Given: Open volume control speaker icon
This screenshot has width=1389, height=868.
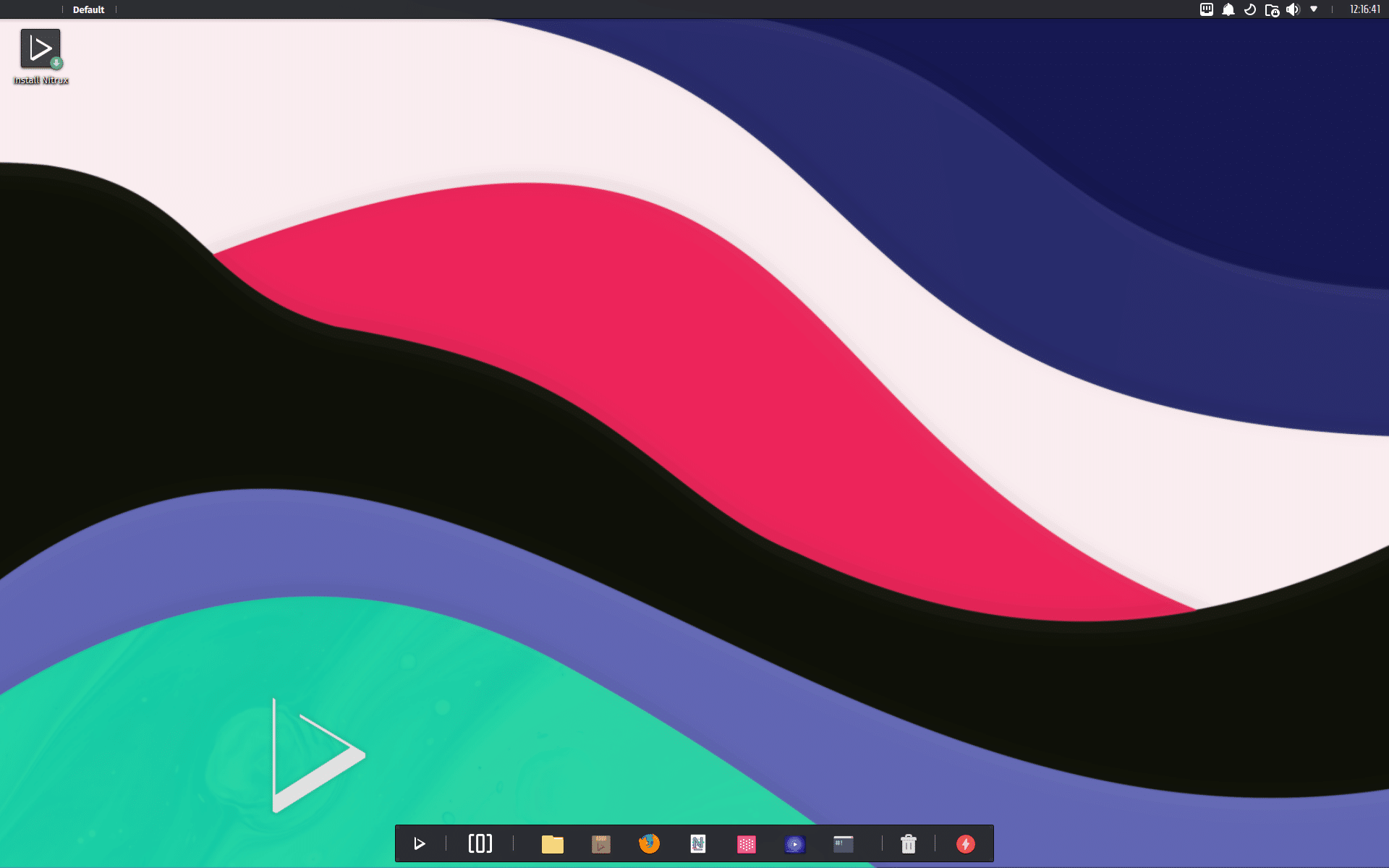Looking at the screenshot, I should [x=1293, y=9].
